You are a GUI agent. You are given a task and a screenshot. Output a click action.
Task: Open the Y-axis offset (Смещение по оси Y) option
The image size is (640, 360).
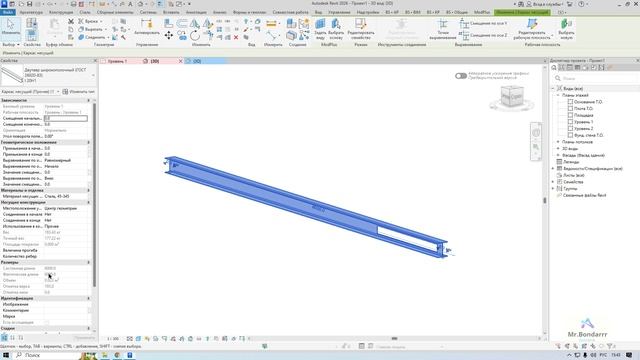(x=484, y=24)
